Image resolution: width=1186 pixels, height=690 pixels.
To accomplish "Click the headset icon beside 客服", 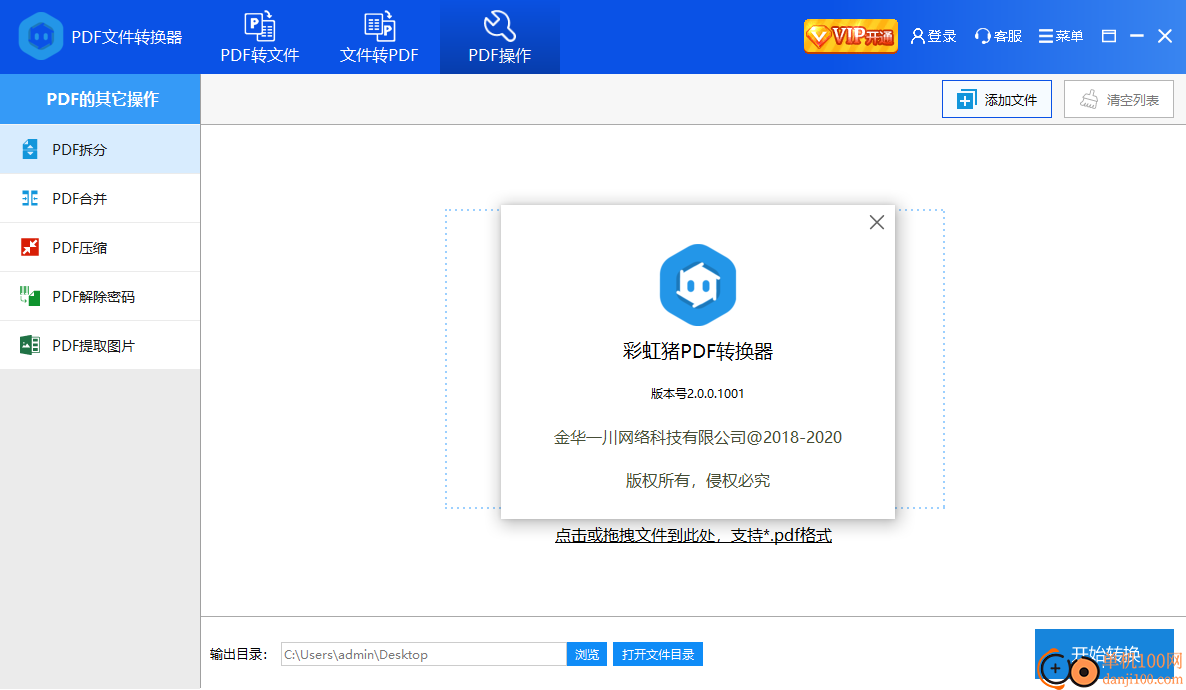I will tap(983, 36).
